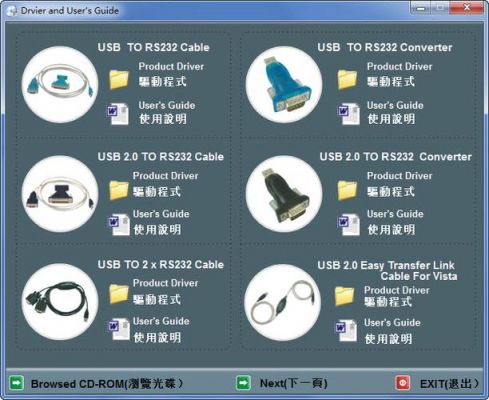Open driver folder icon for USB TO RS232 Converter
489x400 pixels.
pyautogui.click(x=347, y=80)
